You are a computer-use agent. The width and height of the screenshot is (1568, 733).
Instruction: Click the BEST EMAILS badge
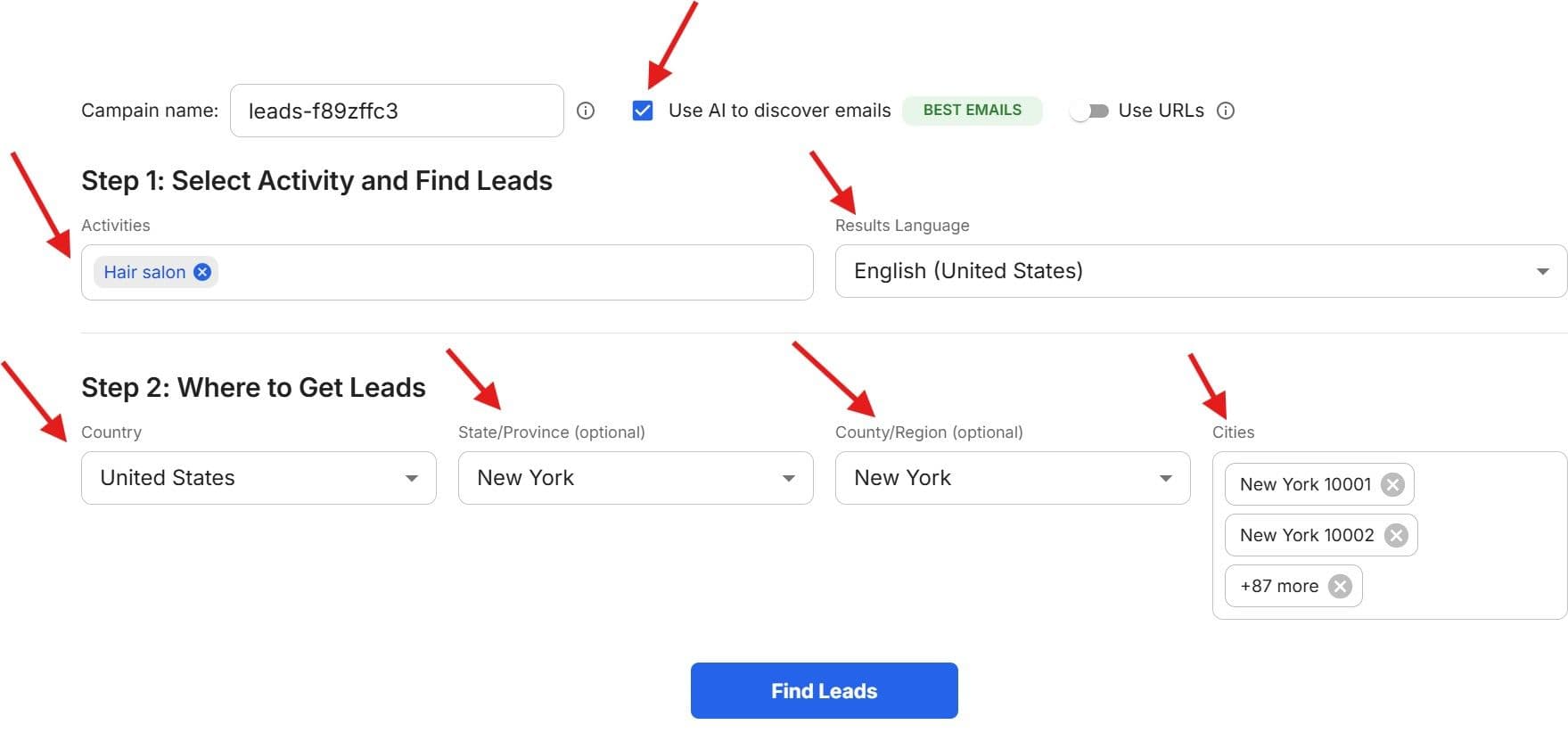973,111
